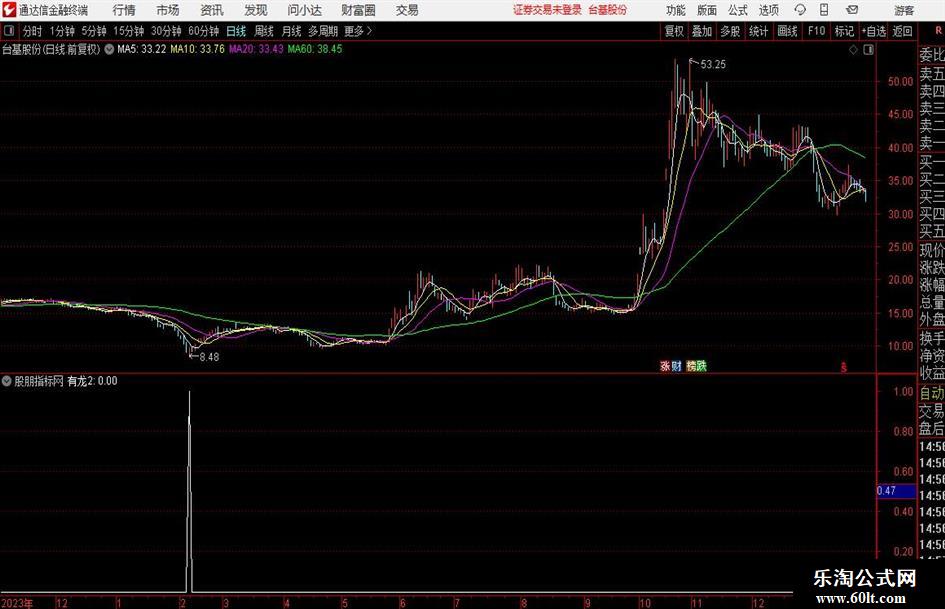This screenshot has width=945, height=609.
Task: Open the F10 company info
Action: (x=817, y=31)
